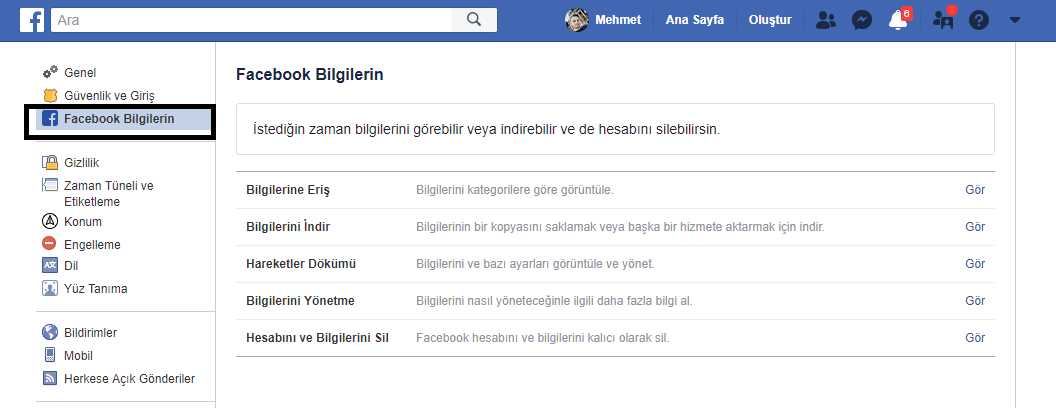Click the Bilgilerini Yönetme row title
The image size is (1056, 408).
pyautogui.click(x=300, y=301)
